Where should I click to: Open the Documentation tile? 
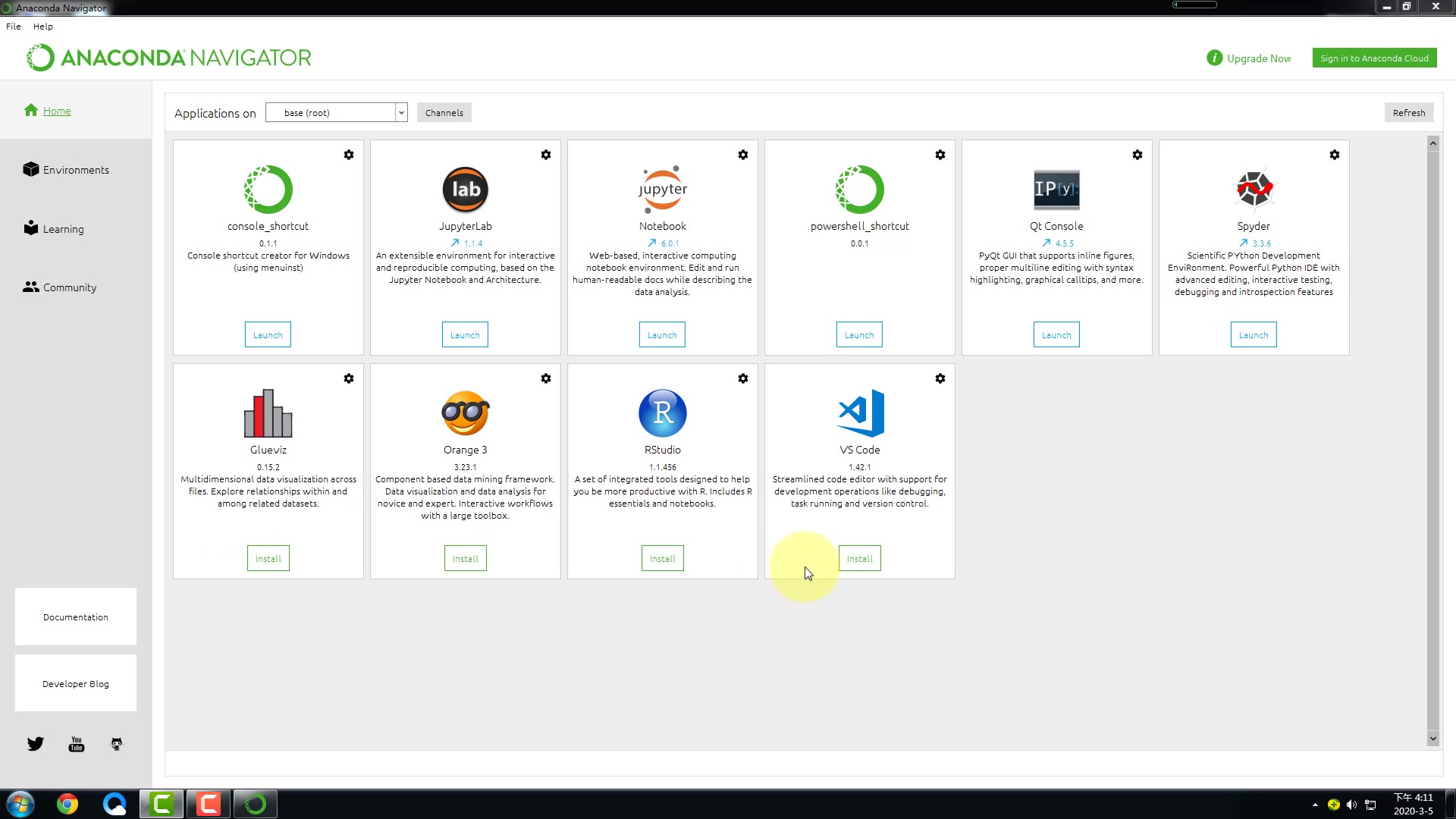(x=76, y=617)
